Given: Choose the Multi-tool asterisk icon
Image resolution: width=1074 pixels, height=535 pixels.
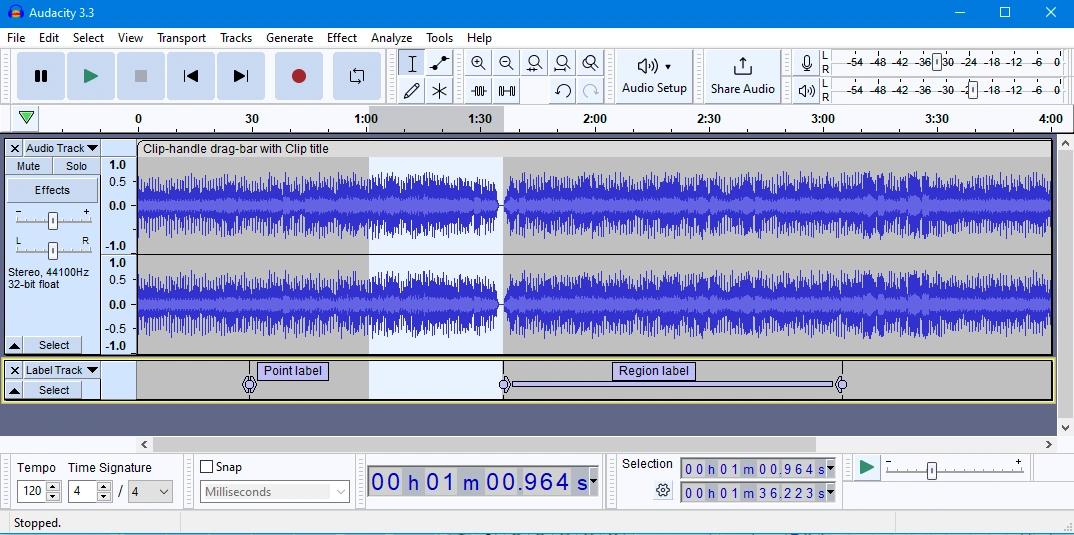Looking at the screenshot, I should (439, 91).
